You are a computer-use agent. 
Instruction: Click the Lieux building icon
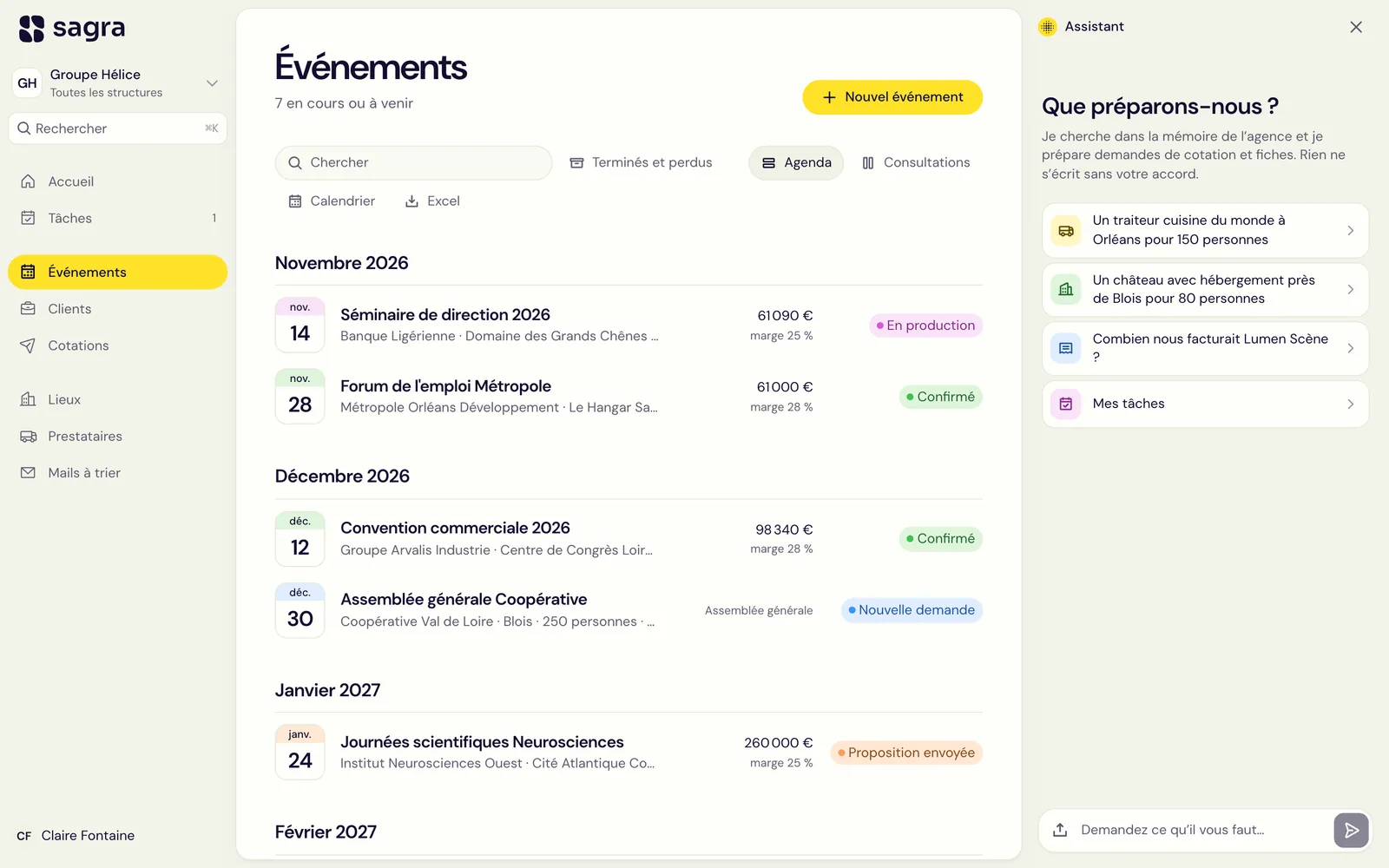point(28,399)
